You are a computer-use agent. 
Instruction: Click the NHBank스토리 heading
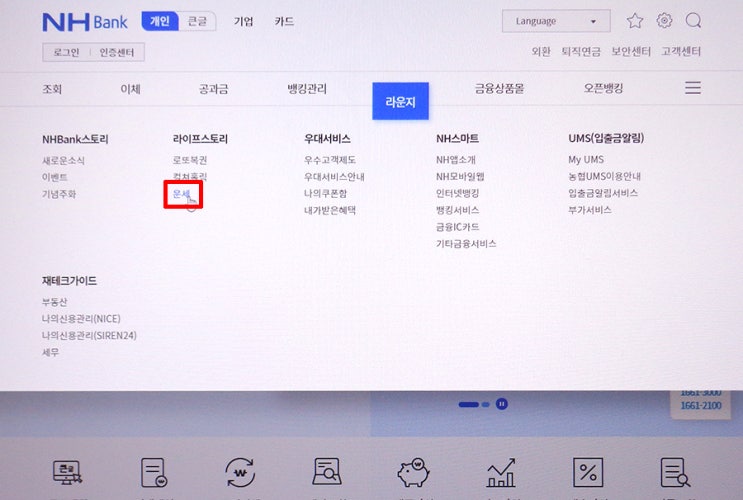[x=75, y=139]
